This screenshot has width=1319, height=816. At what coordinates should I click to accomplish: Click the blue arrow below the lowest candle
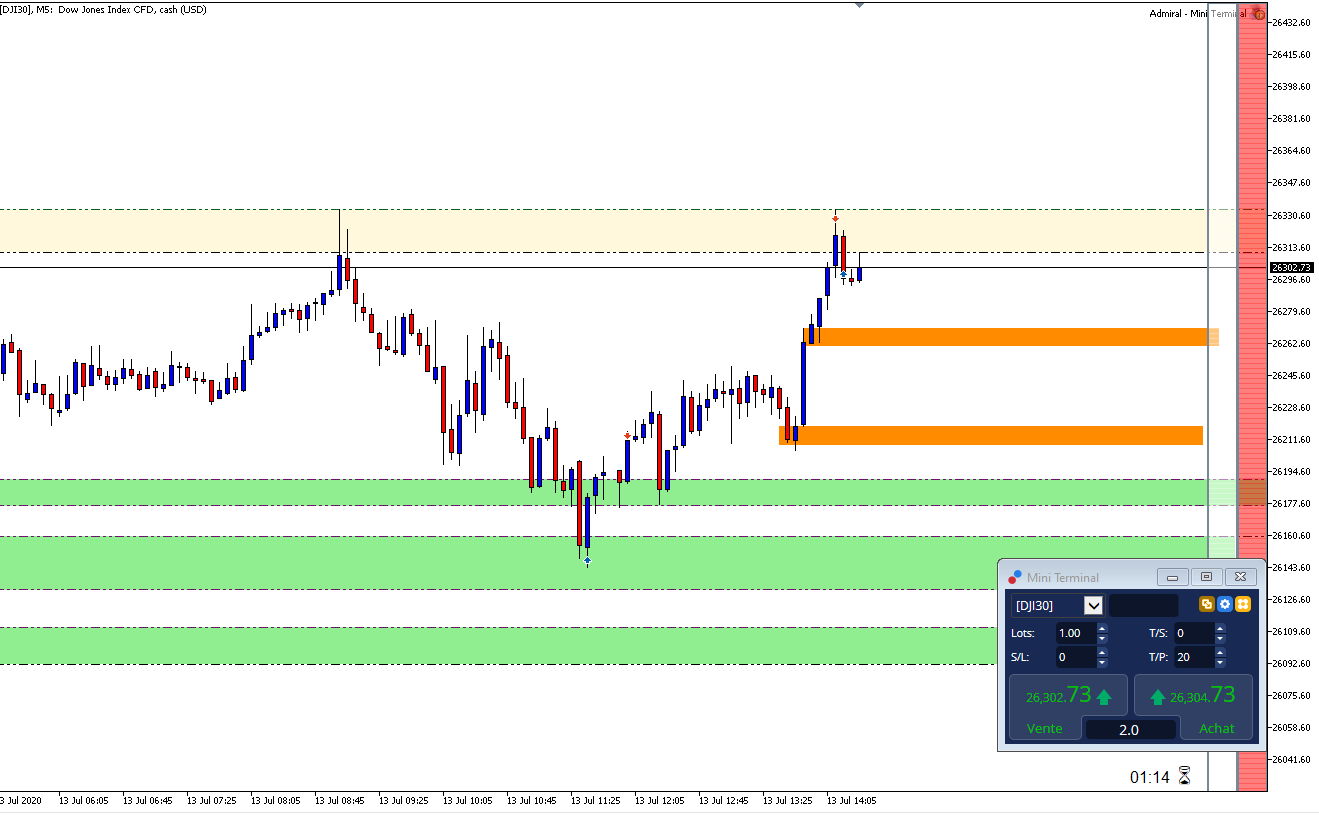(x=587, y=561)
